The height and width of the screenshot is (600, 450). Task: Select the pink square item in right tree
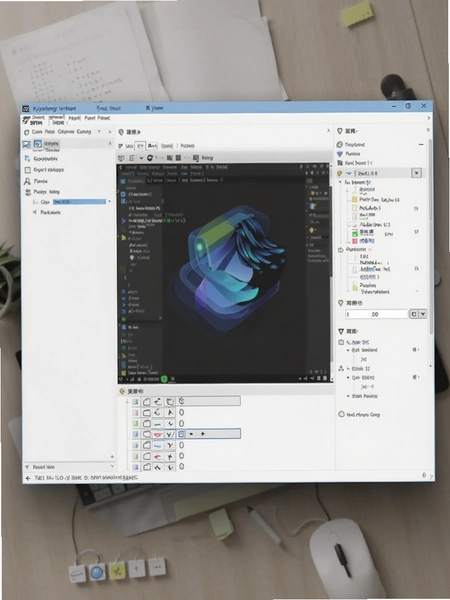(x=355, y=241)
